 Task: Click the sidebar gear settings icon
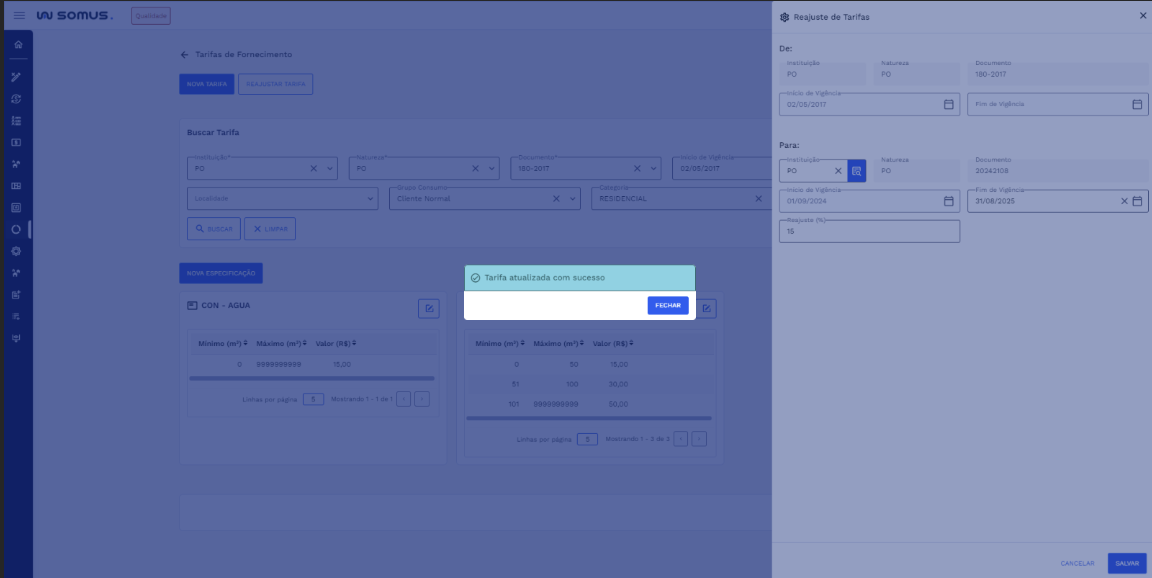click(16, 251)
